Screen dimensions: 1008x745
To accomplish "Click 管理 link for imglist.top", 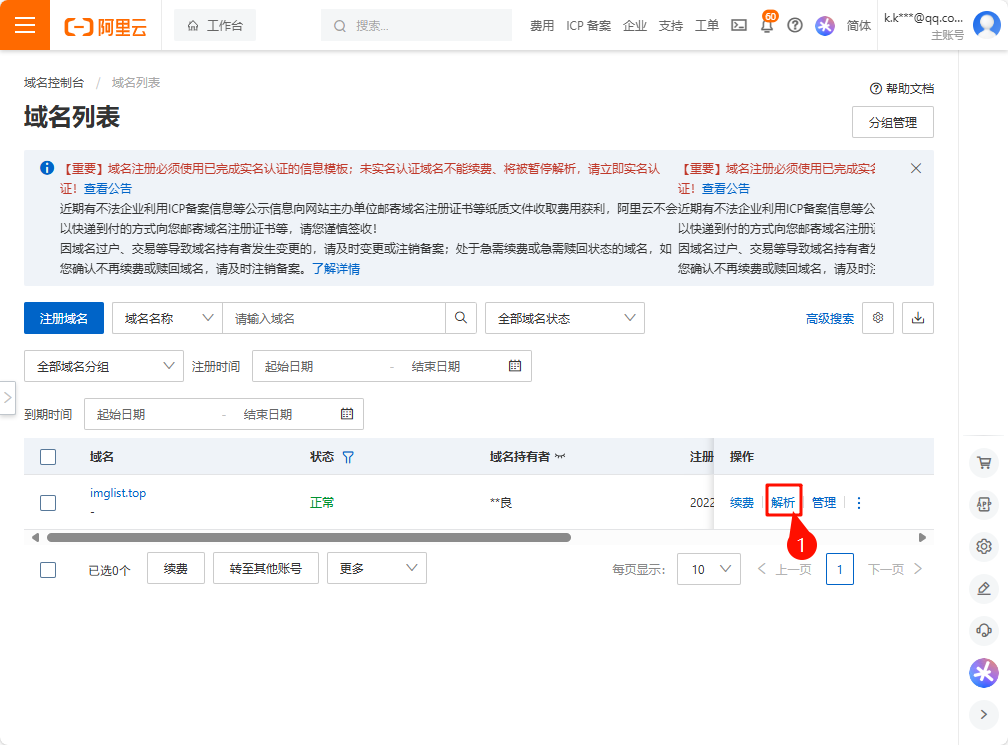I will tap(824, 503).
